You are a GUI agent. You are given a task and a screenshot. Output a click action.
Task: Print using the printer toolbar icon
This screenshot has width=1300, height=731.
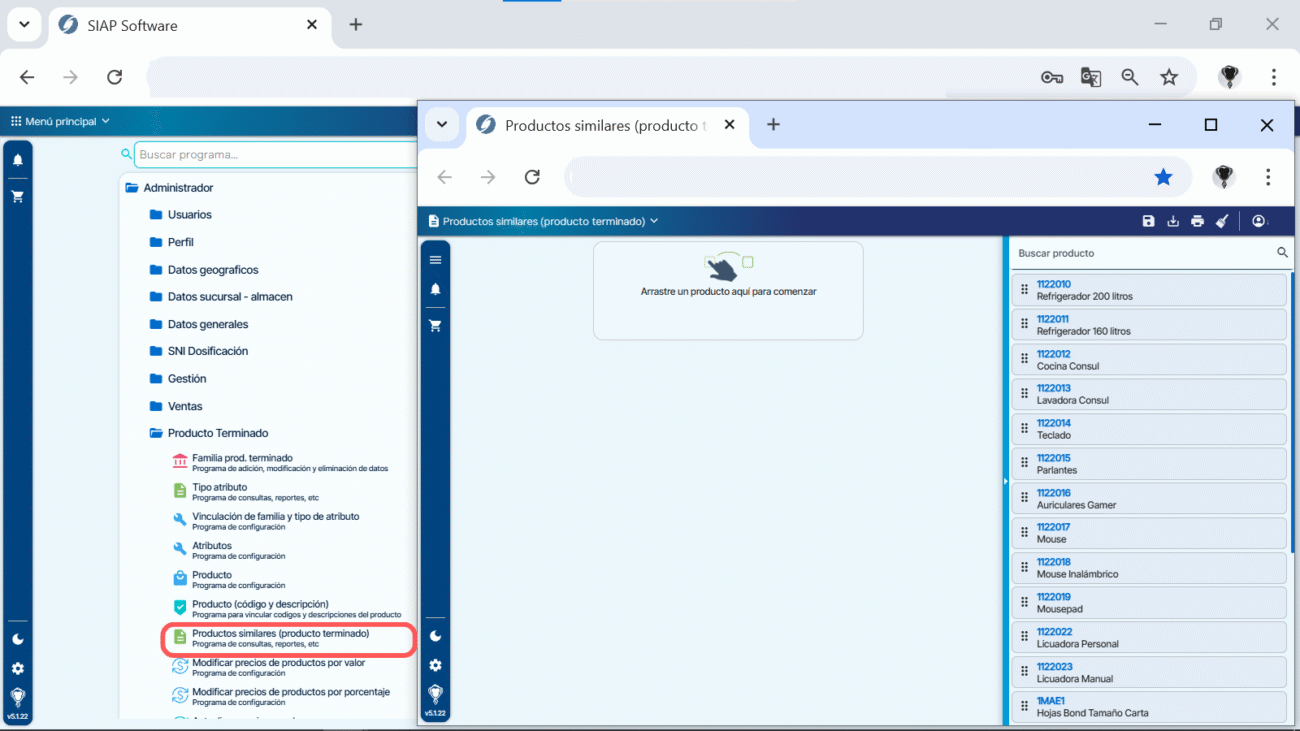point(1197,221)
